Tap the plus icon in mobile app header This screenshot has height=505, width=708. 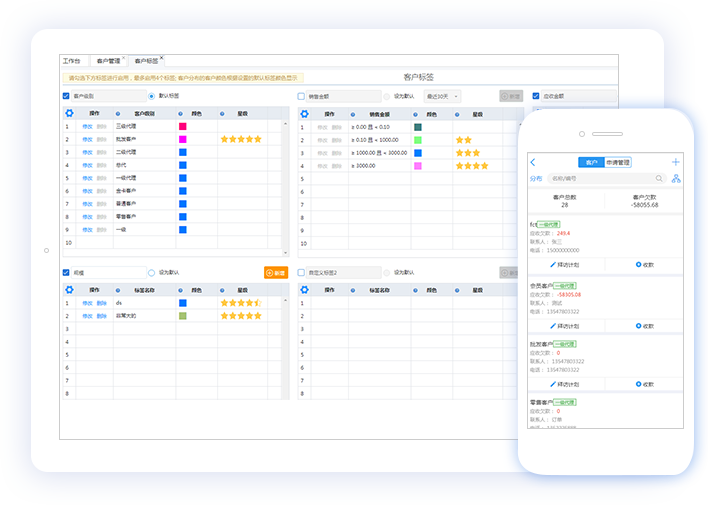(676, 162)
